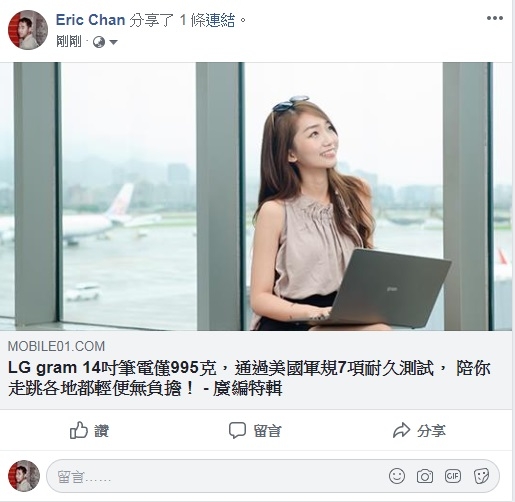Open the post options three-dots menu
The height and width of the screenshot is (502, 515).
pos(495,18)
